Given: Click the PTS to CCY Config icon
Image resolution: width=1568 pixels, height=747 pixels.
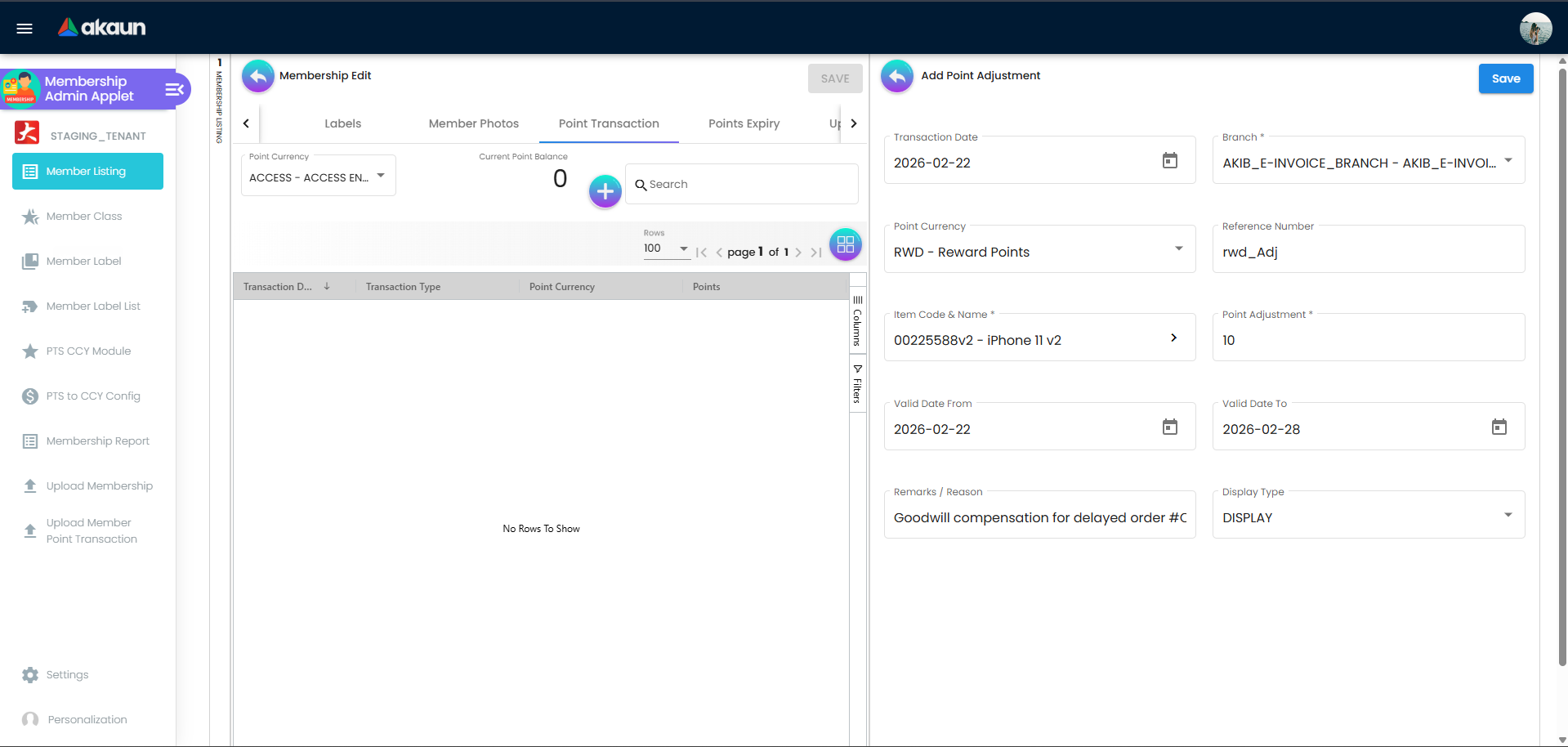Looking at the screenshot, I should click(30, 396).
